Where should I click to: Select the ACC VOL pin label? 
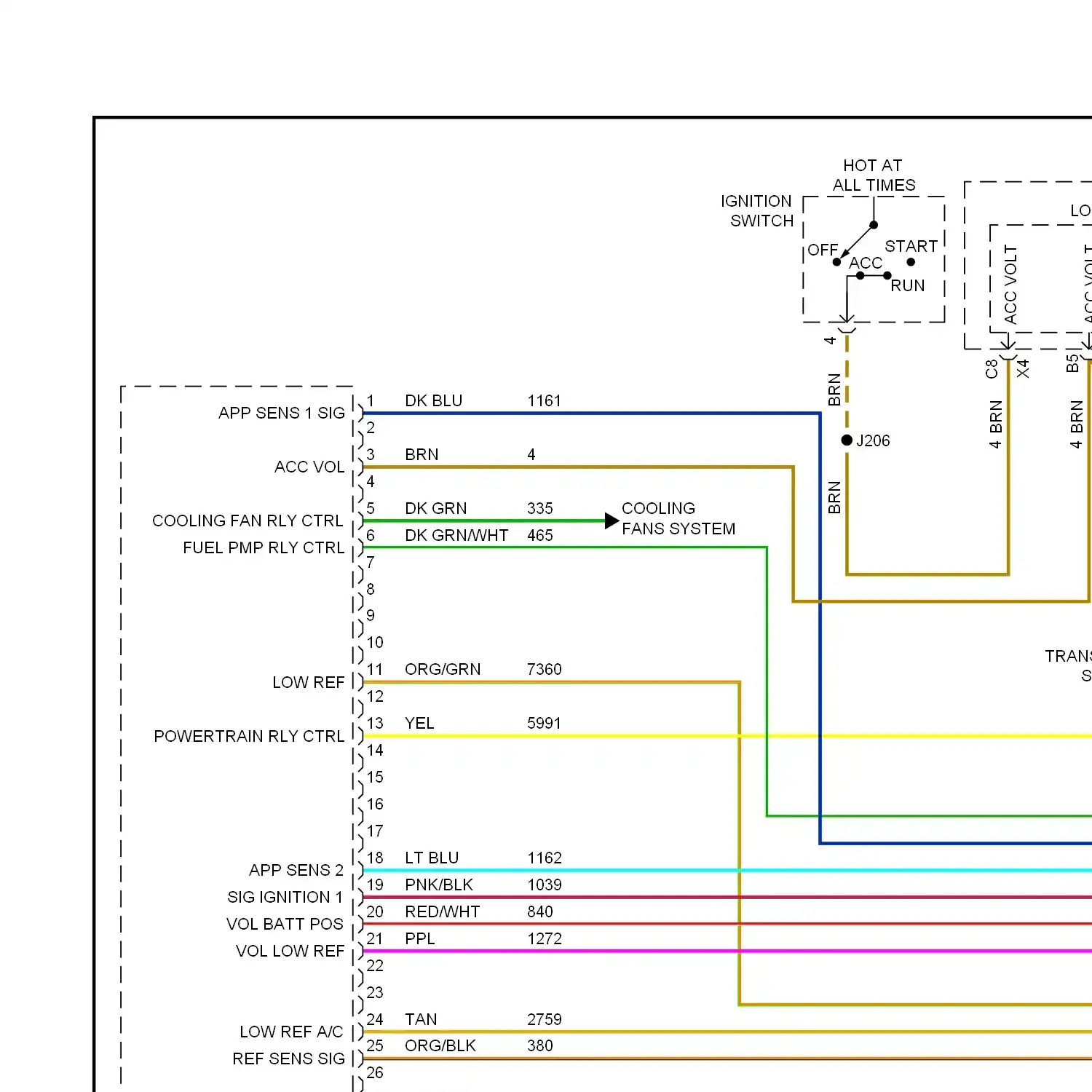[x=309, y=467]
